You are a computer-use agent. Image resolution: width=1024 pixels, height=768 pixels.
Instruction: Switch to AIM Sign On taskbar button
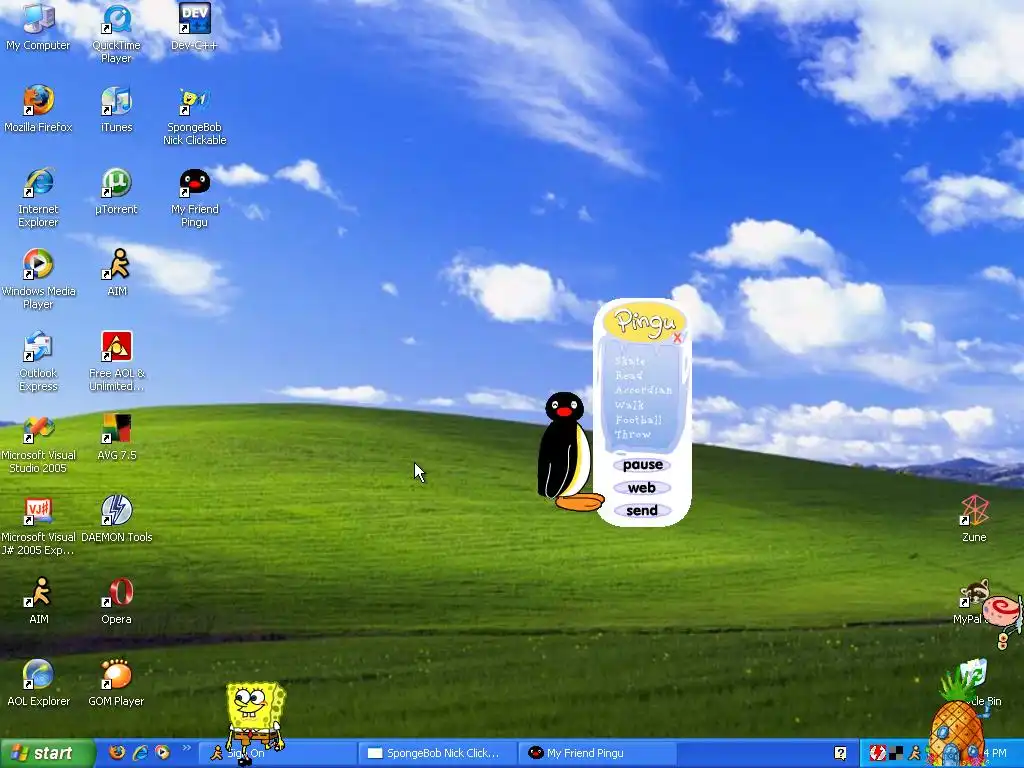click(x=277, y=753)
